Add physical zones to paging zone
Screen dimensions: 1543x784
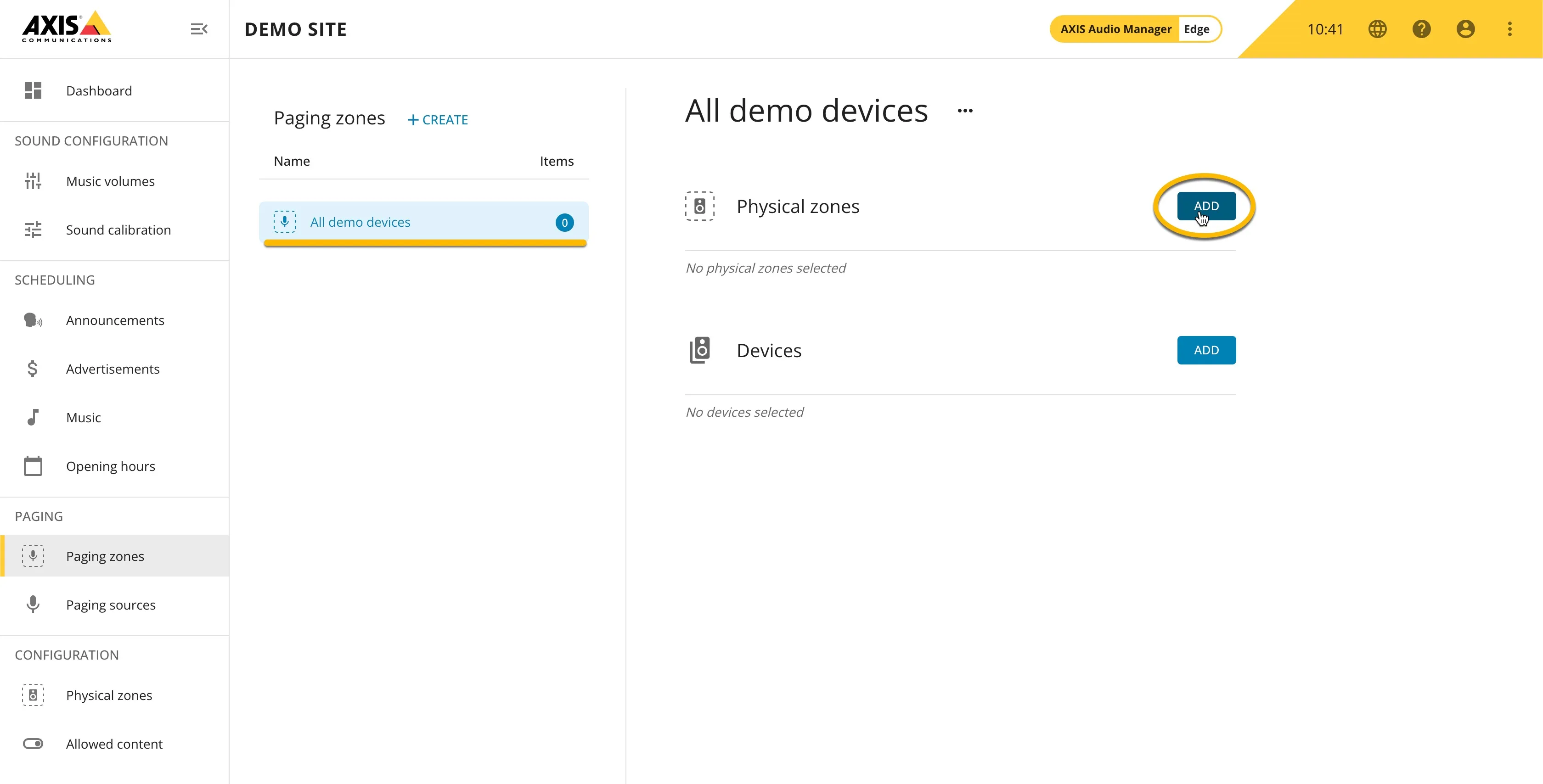point(1206,206)
